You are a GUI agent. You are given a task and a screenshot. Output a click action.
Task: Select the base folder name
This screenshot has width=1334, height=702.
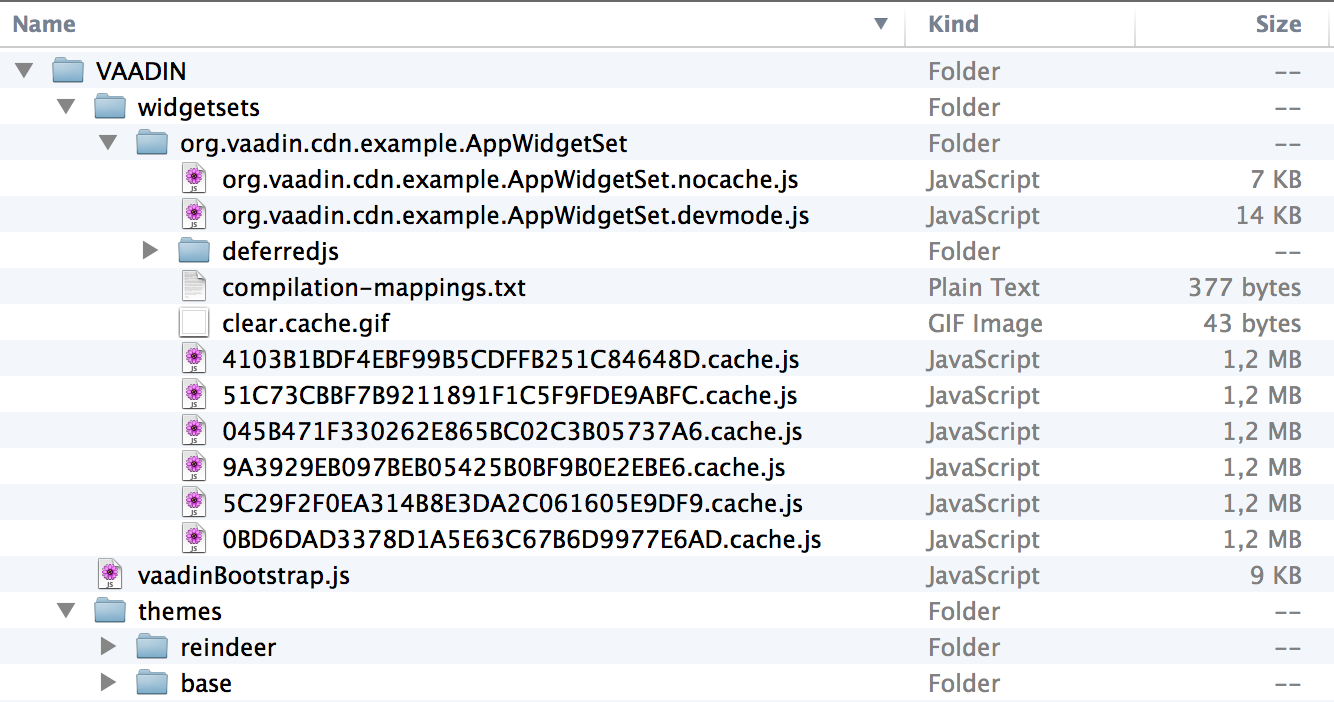206,683
